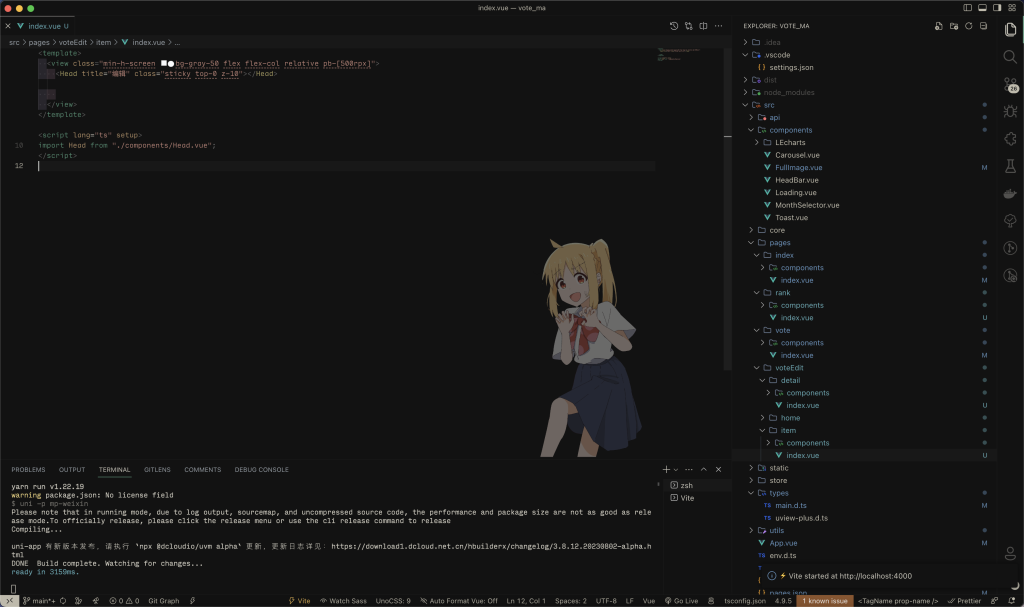The height and width of the screenshot is (607, 1024).
Task: Switch to the PROBLEMS panel tab
Action: [28, 469]
